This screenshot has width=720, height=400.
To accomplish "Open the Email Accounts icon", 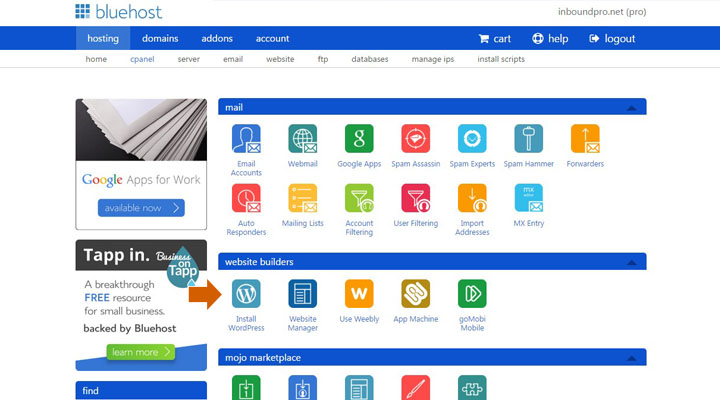I will [246, 139].
